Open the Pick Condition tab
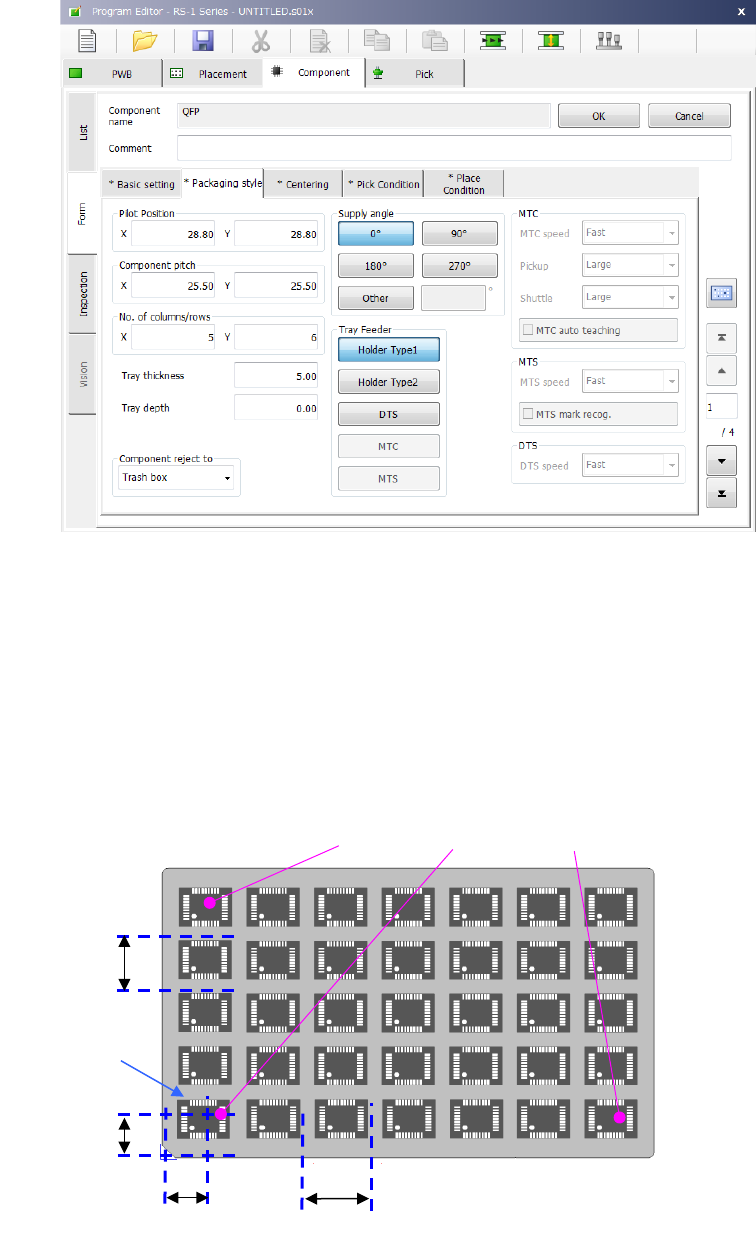 pyautogui.click(x=384, y=184)
